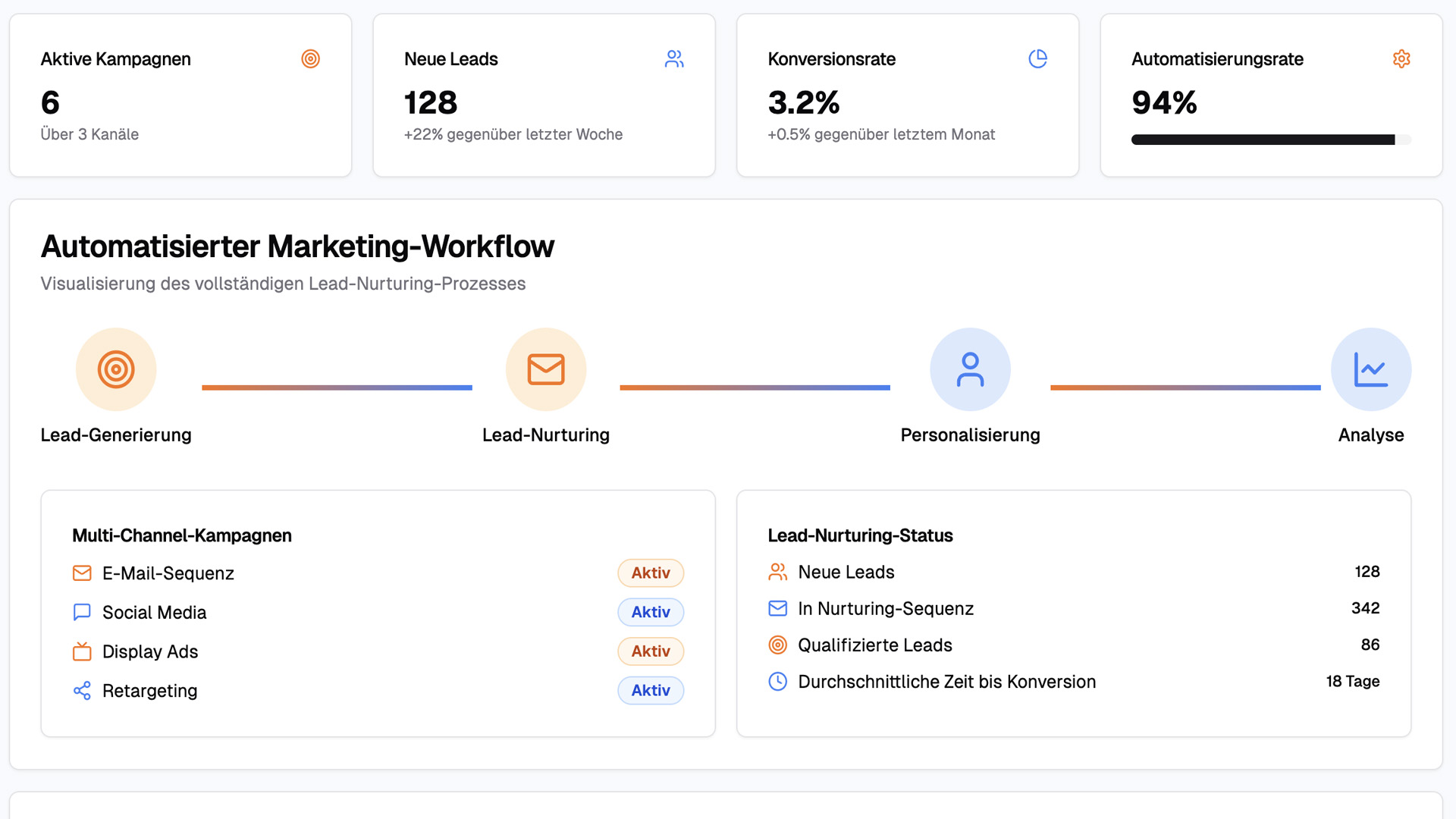Click the Personalisierung step label
Image resolution: width=1456 pixels, height=819 pixels.
pyautogui.click(x=970, y=435)
